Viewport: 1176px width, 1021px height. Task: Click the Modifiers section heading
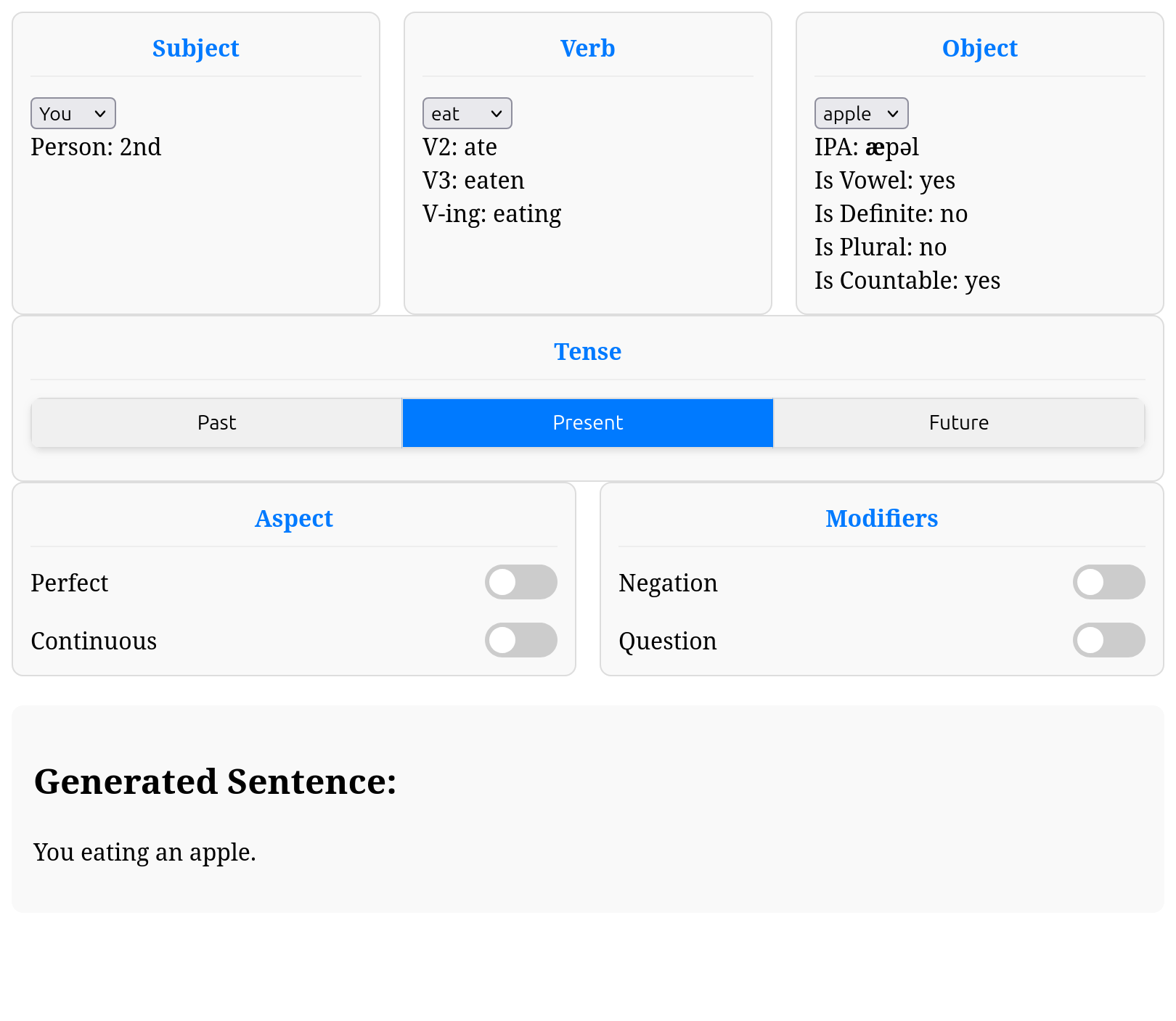point(882,518)
